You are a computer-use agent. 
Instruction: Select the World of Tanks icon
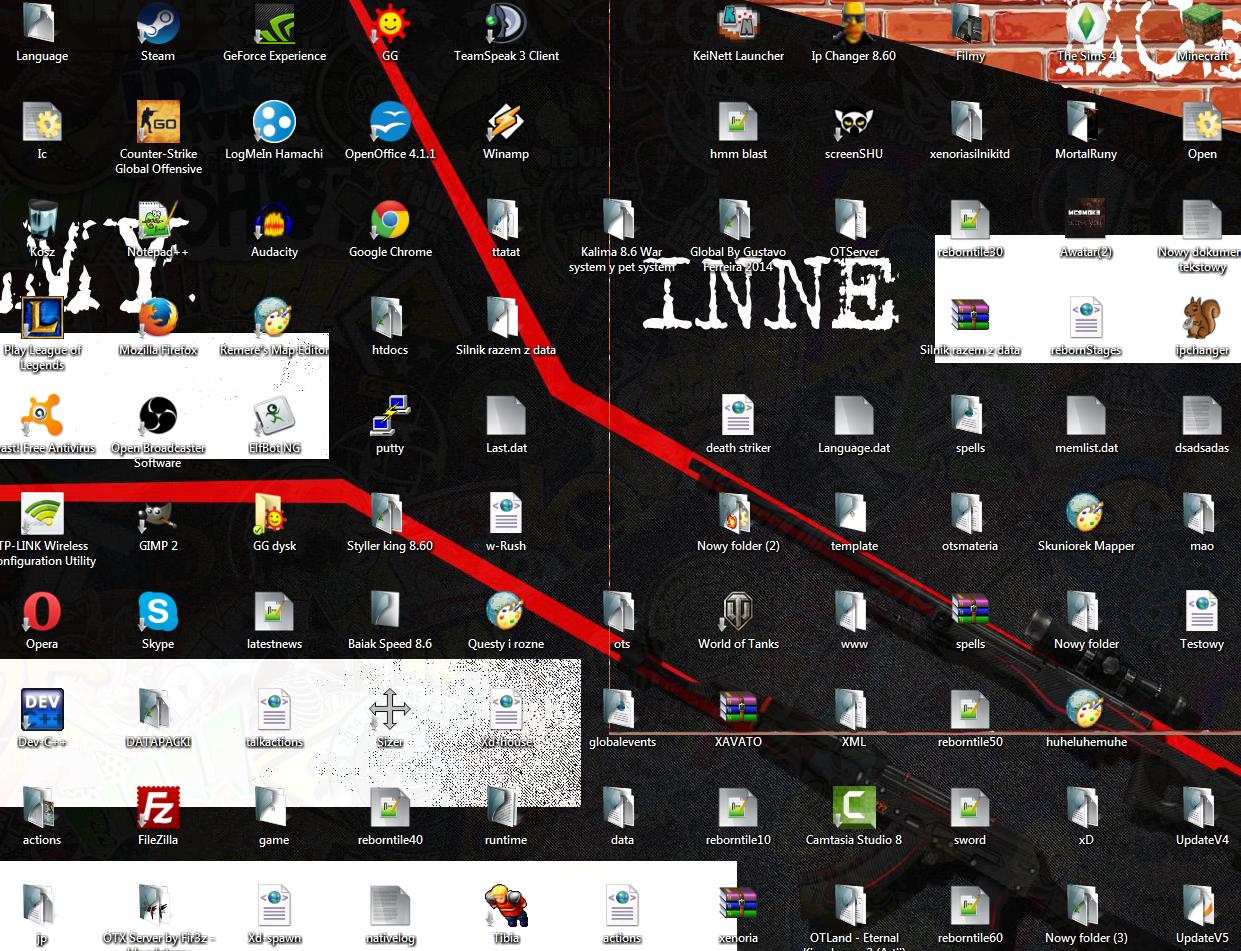click(x=738, y=612)
